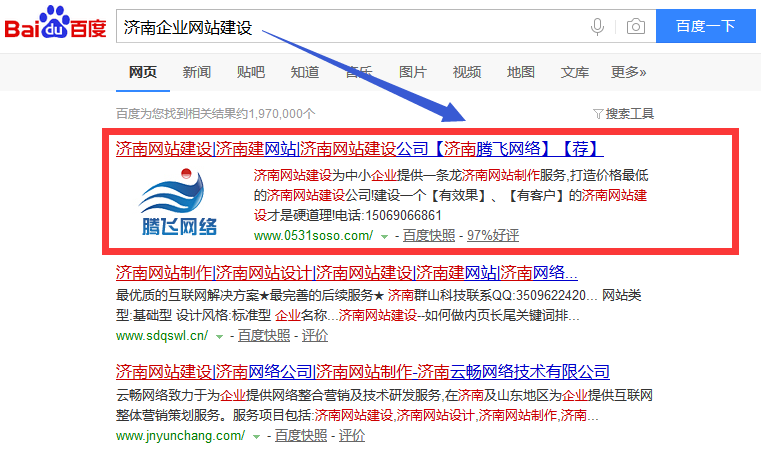Open 搜索工具 search tools

pyautogui.click(x=629, y=114)
